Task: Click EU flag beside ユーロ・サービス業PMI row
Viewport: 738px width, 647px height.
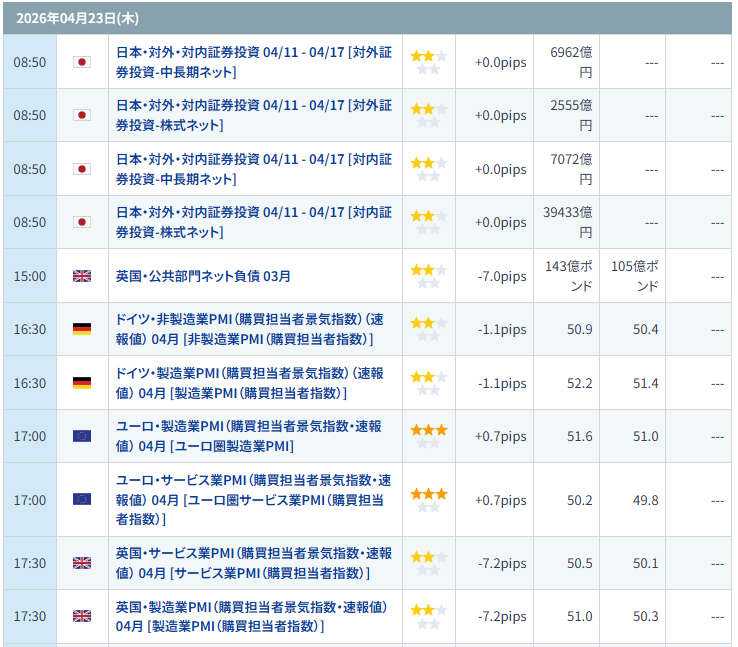Action: [x=82, y=499]
